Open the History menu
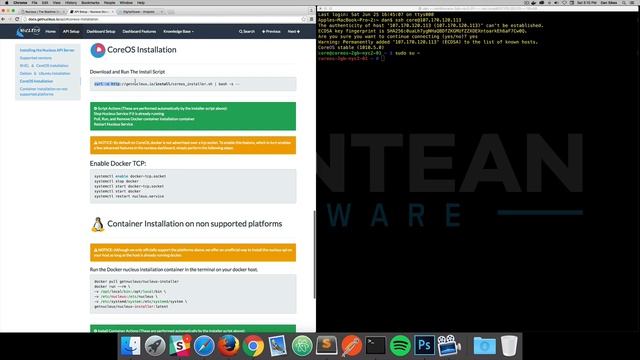The image size is (640, 360). [x=71, y=2]
